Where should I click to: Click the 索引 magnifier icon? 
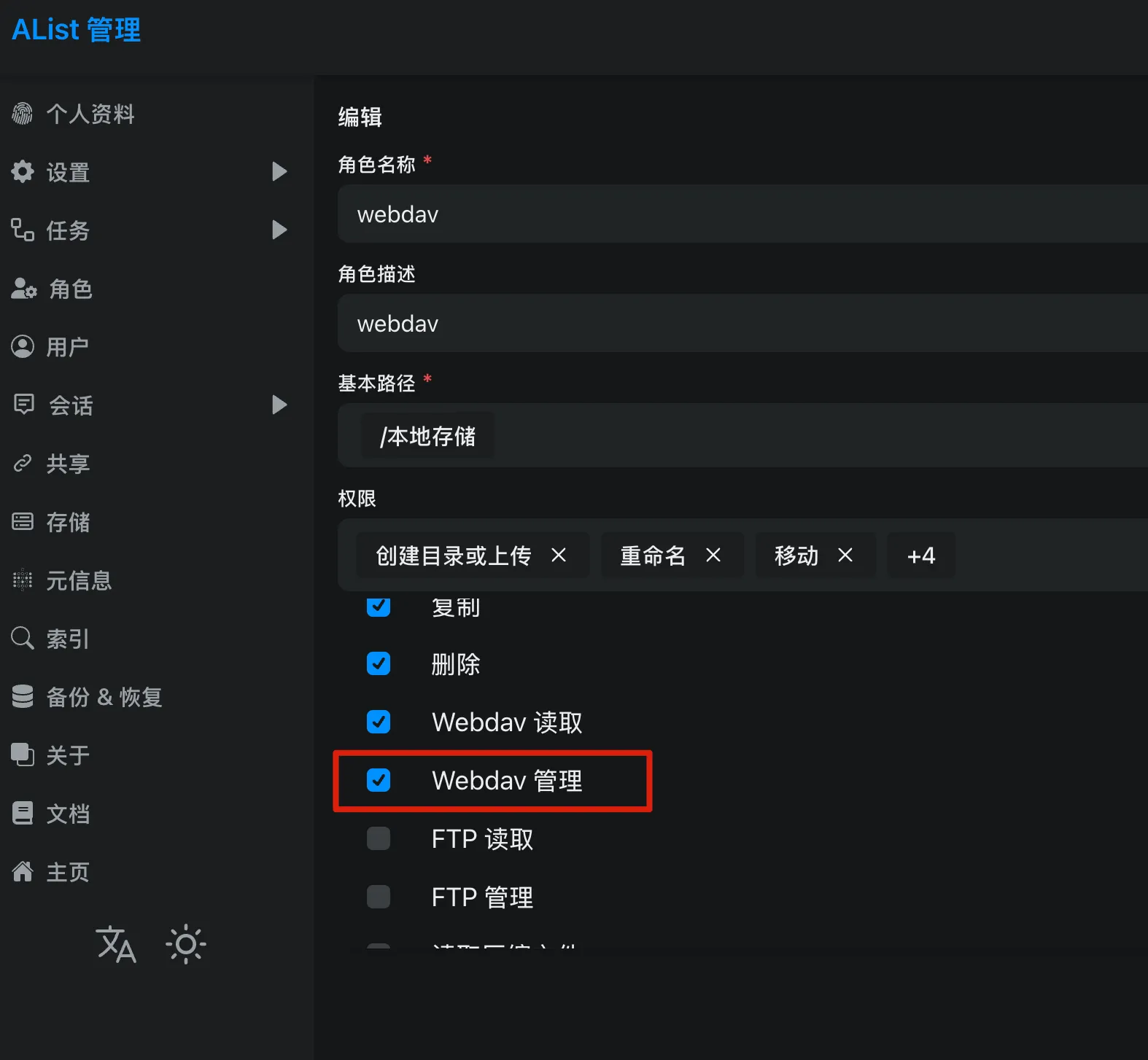(x=23, y=638)
